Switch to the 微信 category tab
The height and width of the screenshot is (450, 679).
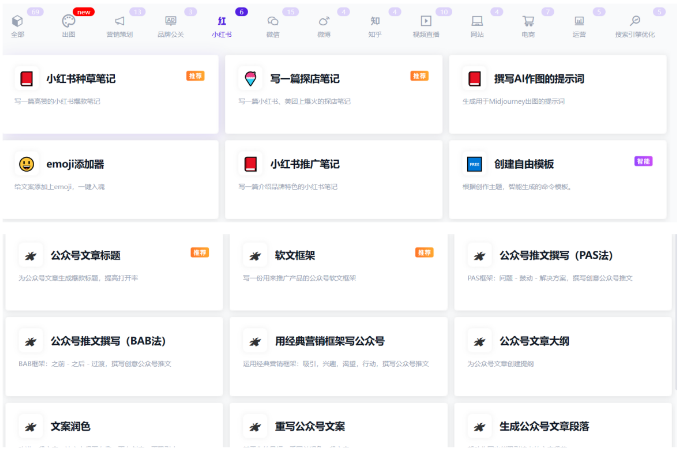pos(273,26)
